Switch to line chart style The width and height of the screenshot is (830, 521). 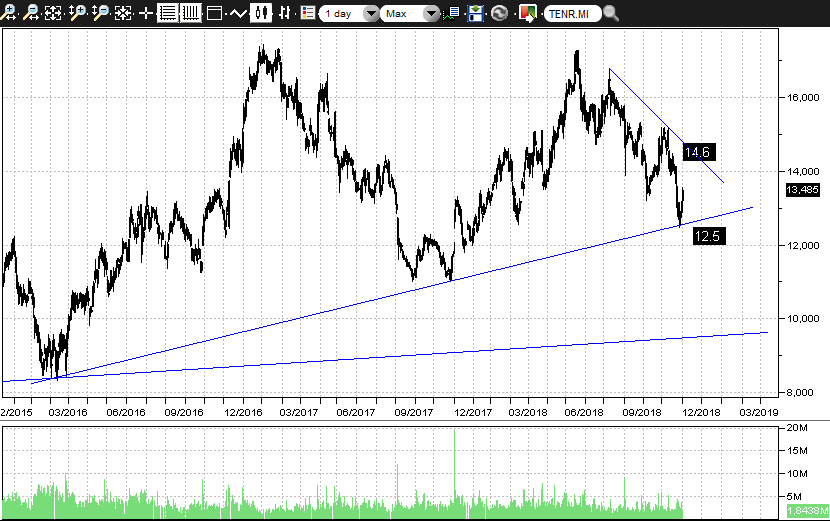(x=238, y=13)
